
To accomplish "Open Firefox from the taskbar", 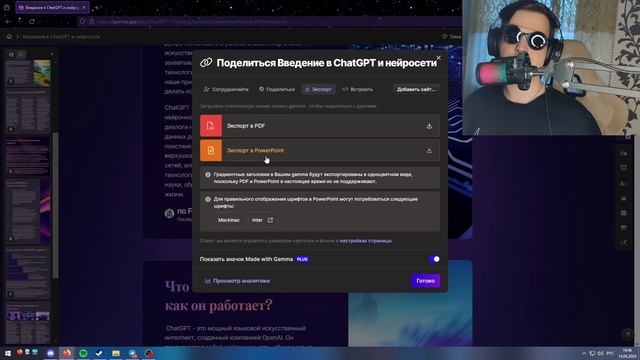I will [x=67, y=353].
